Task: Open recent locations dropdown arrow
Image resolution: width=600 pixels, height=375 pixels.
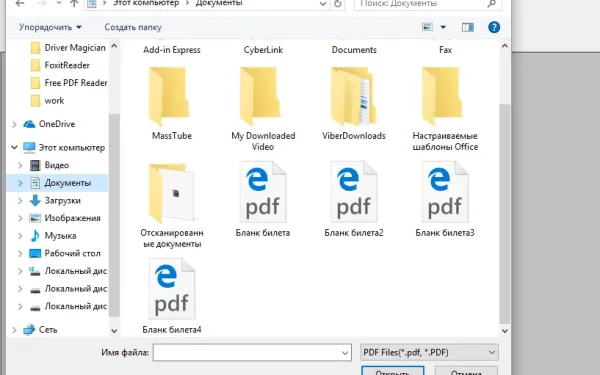Action: pyautogui.click(x=59, y=3)
